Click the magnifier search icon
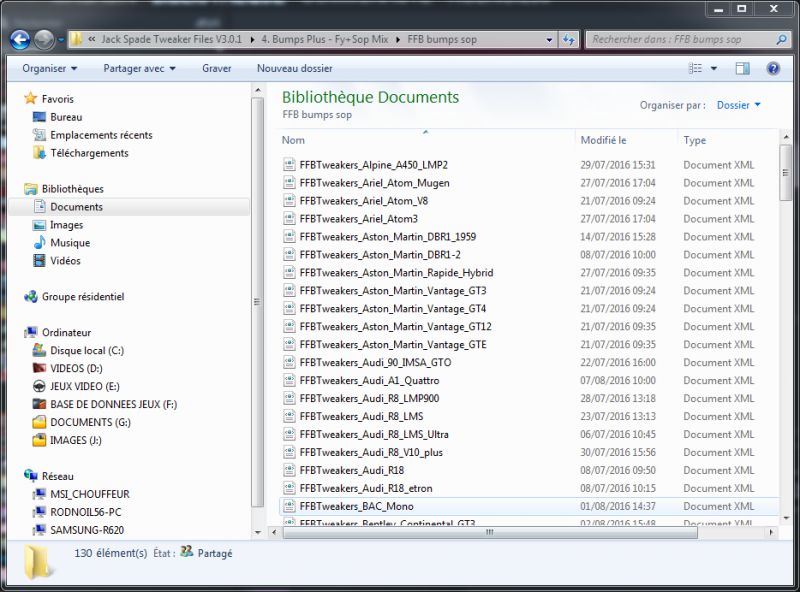Image resolution: width=800 pixels, height=592 pixels. click(x=781, y=39)
